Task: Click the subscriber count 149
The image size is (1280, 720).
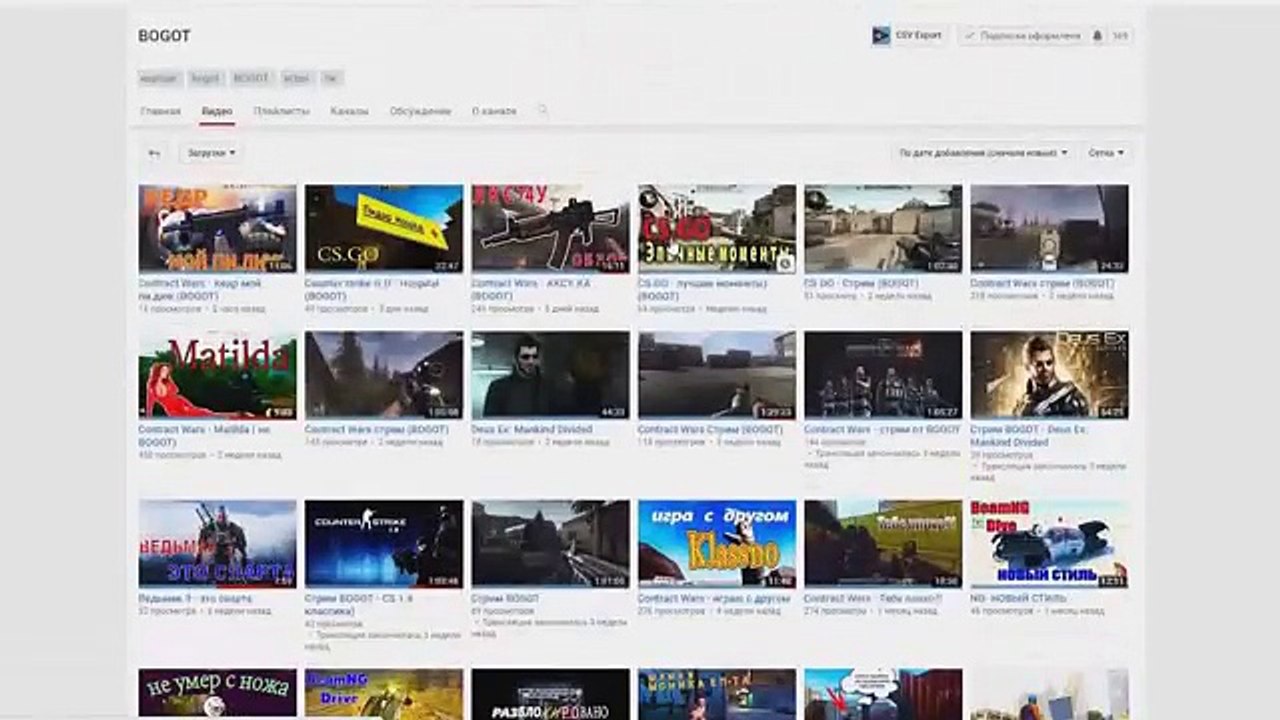Action: (1120, 36)
